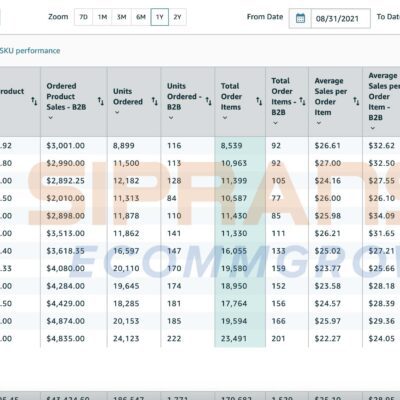Select the 1Y zoom range
This screenshot has width=400, height=400.
(160, 17)
